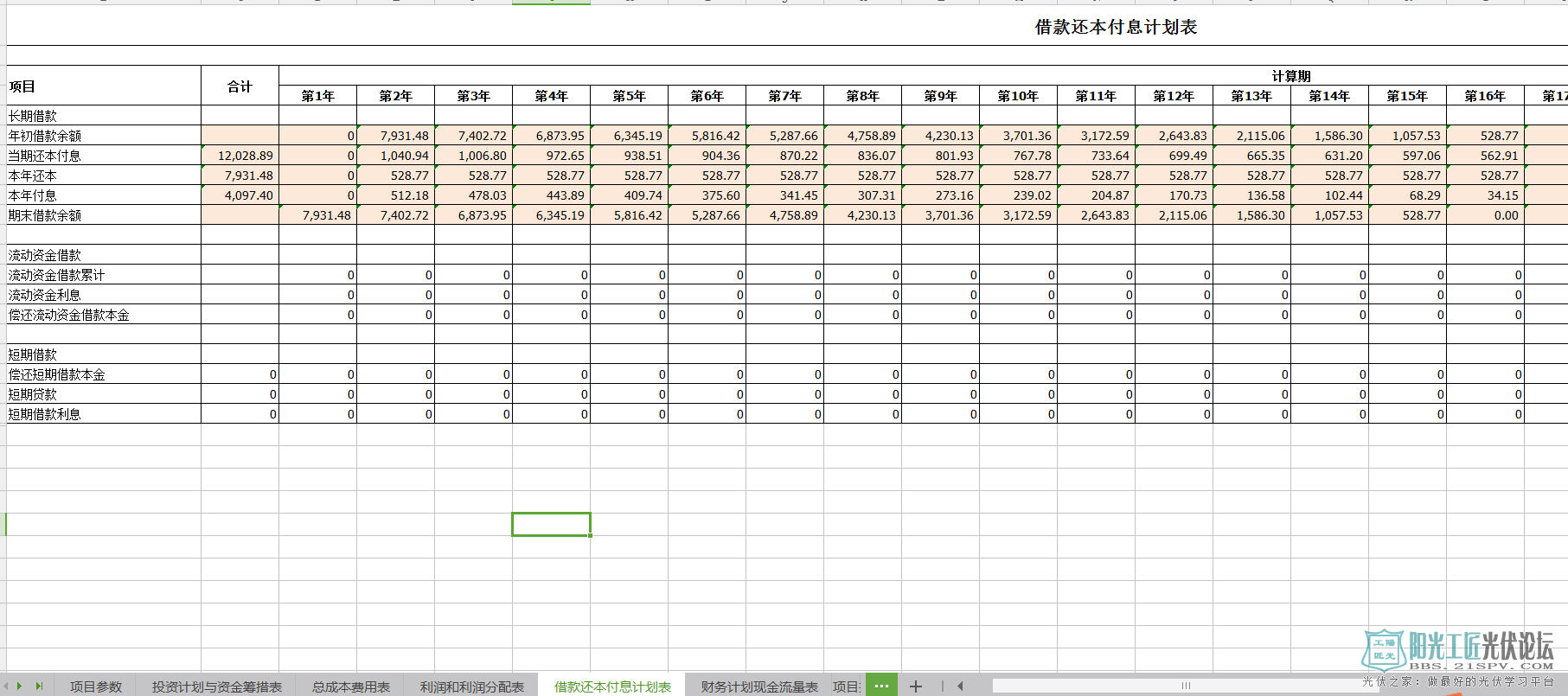The height and width of the screenshot is (696, 1568).
Task: Jump to last sheet tab arrow
Action: click(39, 686)
